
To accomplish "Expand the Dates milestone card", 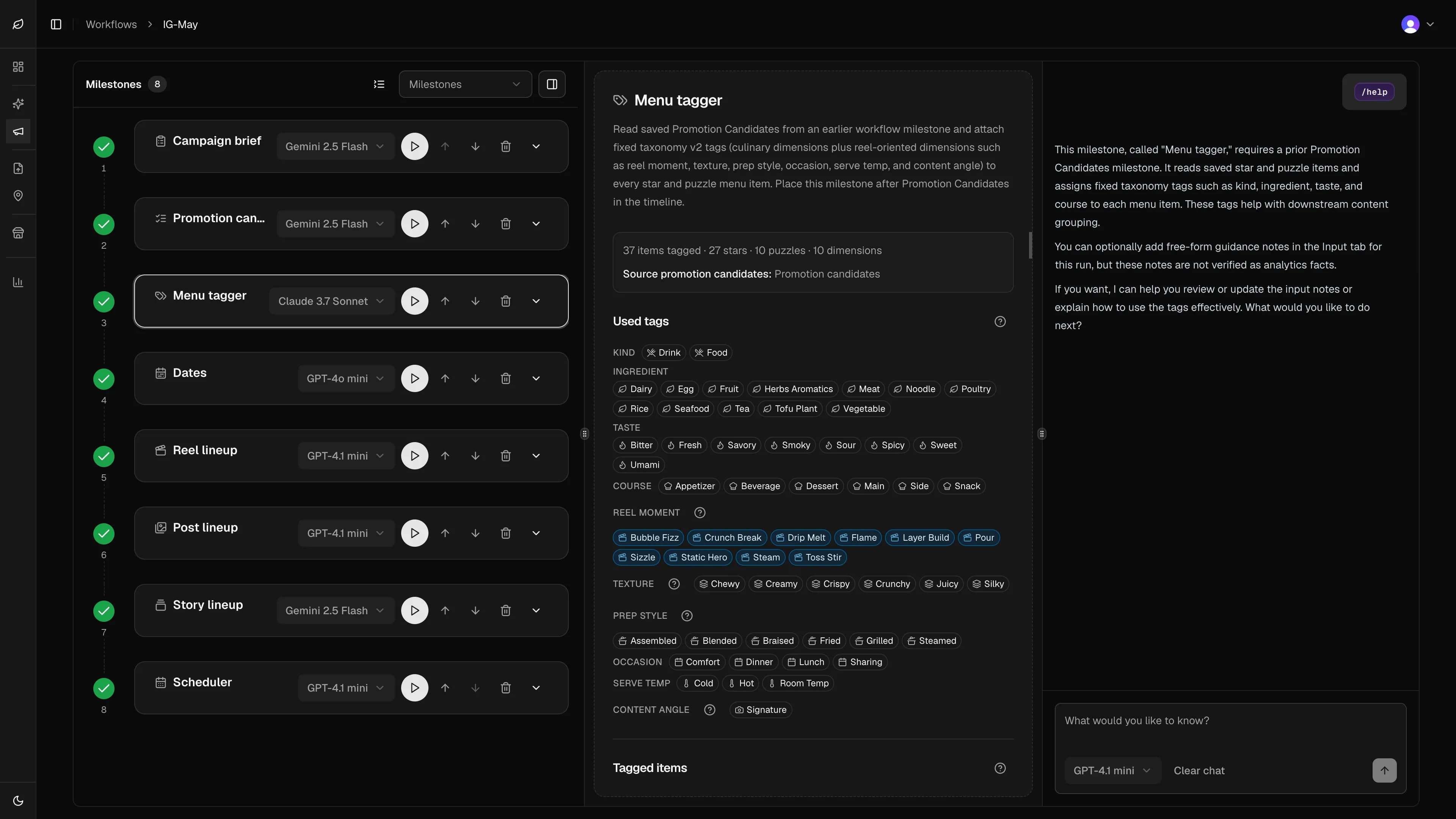I will point(537,379).
